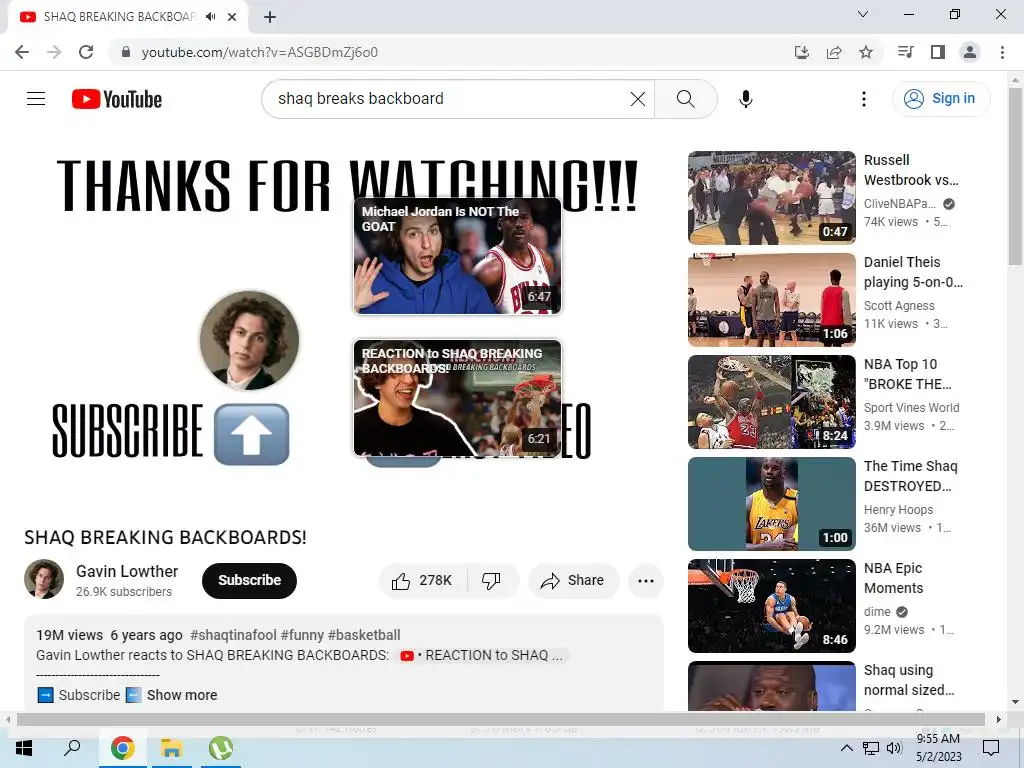This screenshot has width=1024, height=768.
Task: Toggle the browser side panel
Action: (x=938, y=52)
